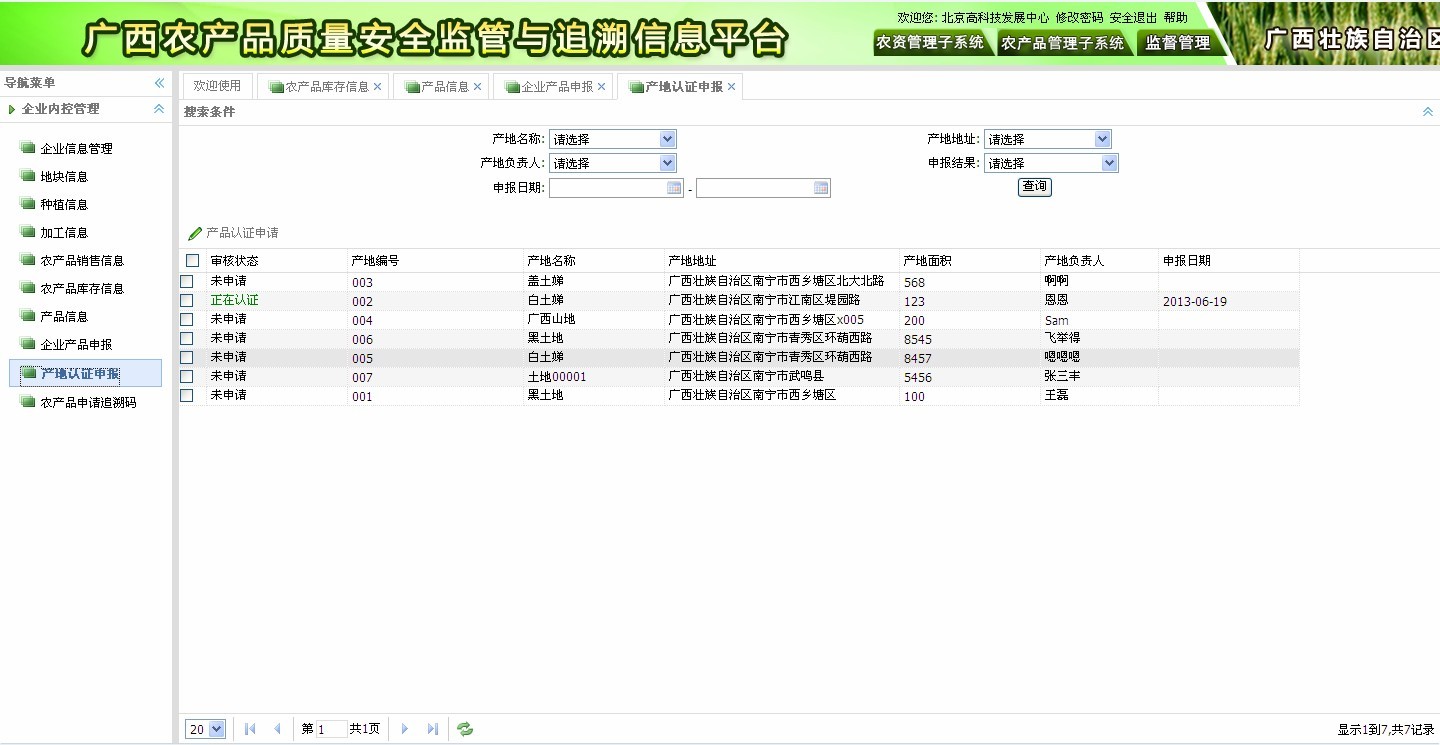Collapse the navigation menu with « control
The image size is (1440, 745).
(x=157, y=84)
